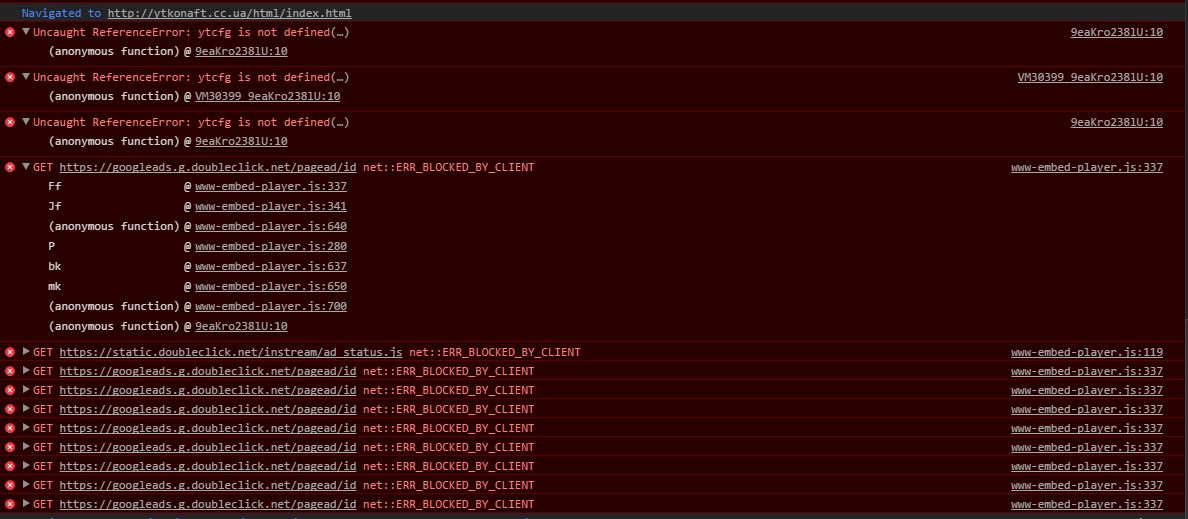Click error icon on the last console row
This screenshot has height=519, width=1188.
click(x=10, y=505)
